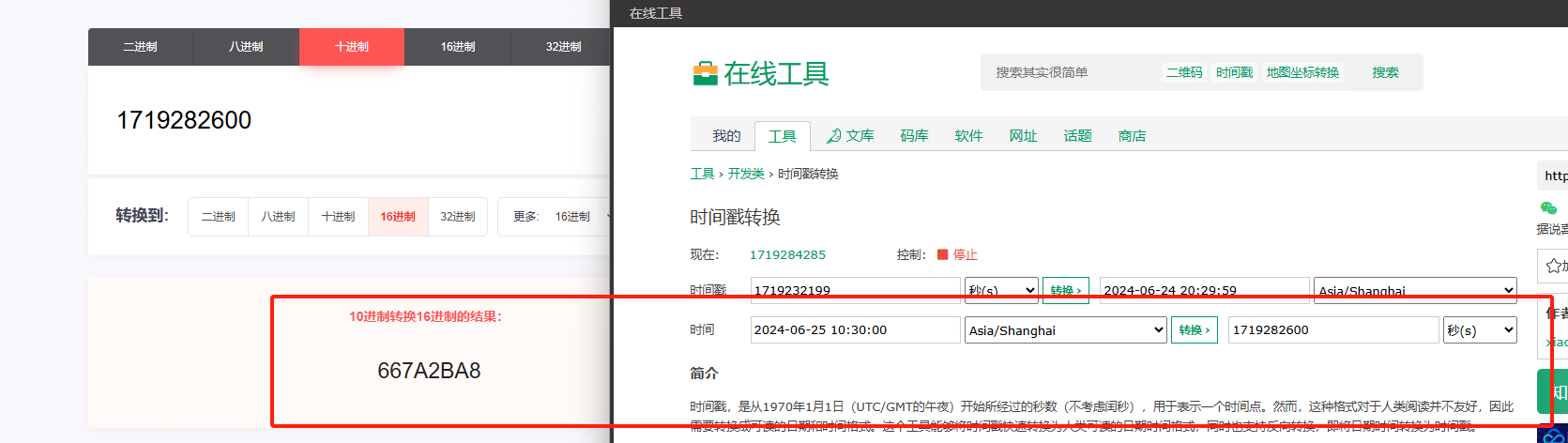The width and height of the screenshot is (1568, 443).
Task: Select 十进制 as the source base
Action: point(352,47)
